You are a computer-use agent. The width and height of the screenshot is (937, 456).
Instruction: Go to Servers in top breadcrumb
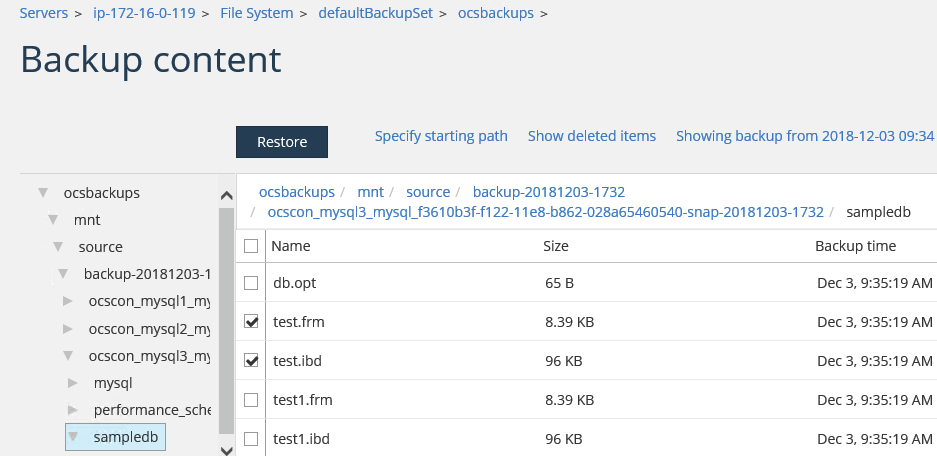click(x=44, y=13)
